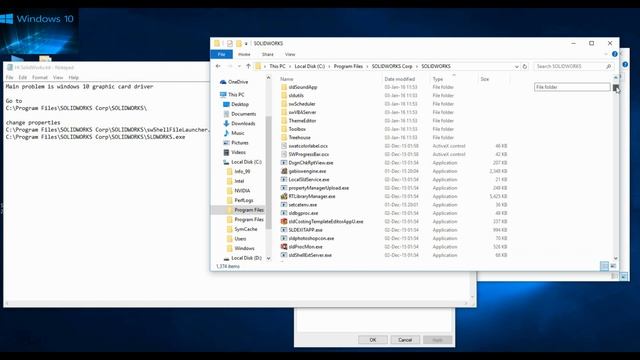Open the Explorer File tab

222,54
